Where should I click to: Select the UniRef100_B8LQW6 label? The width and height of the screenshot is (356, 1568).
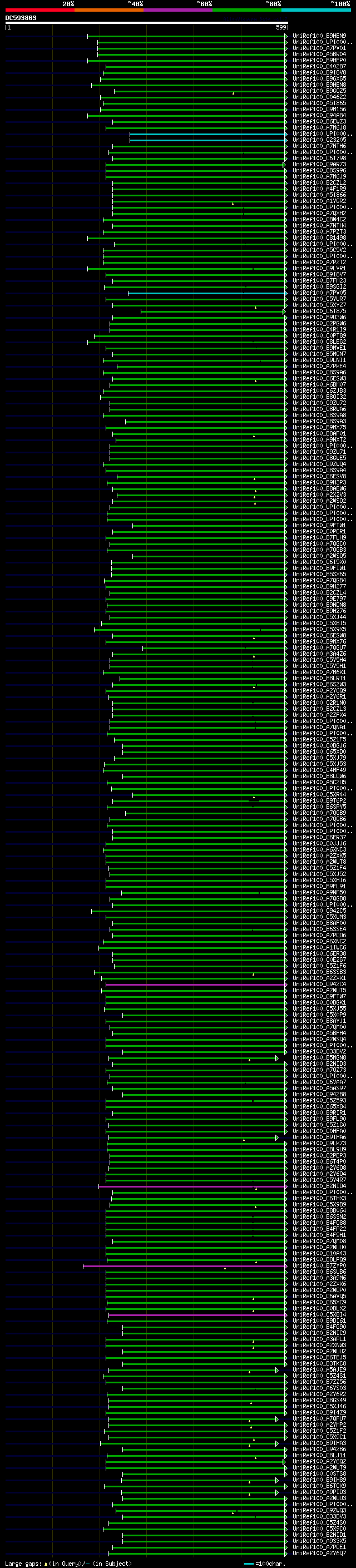pyautogui.click(x=319, y=776)
